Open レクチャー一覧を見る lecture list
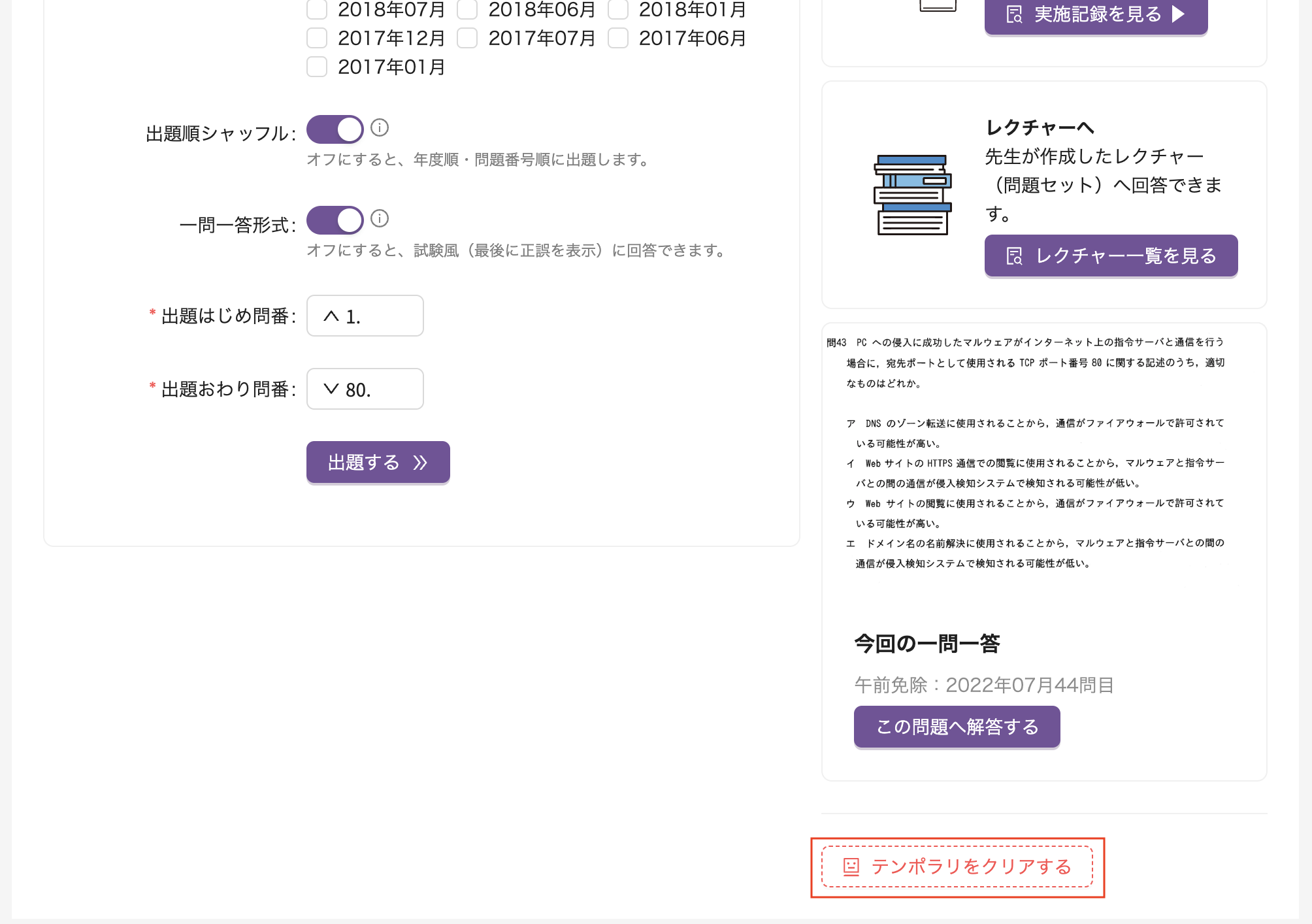1312x924 pixels. 1111,256
